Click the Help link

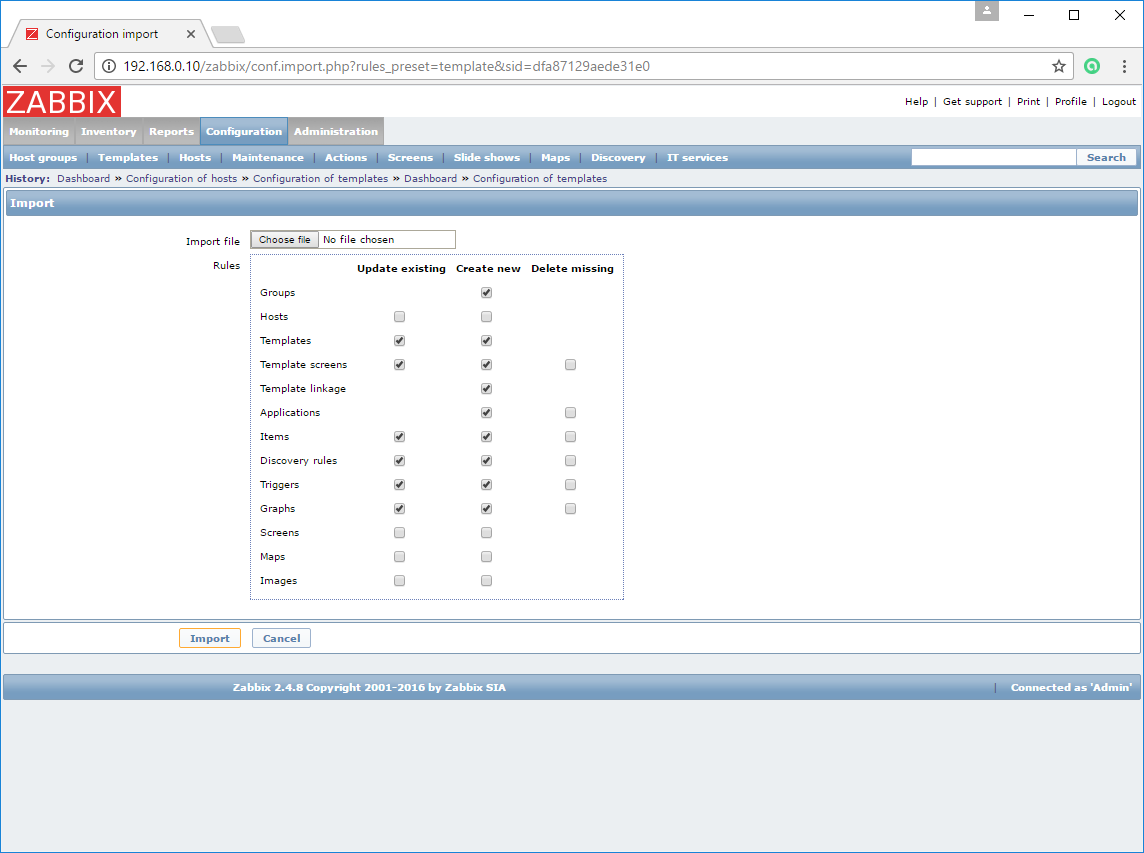(916, 101)
